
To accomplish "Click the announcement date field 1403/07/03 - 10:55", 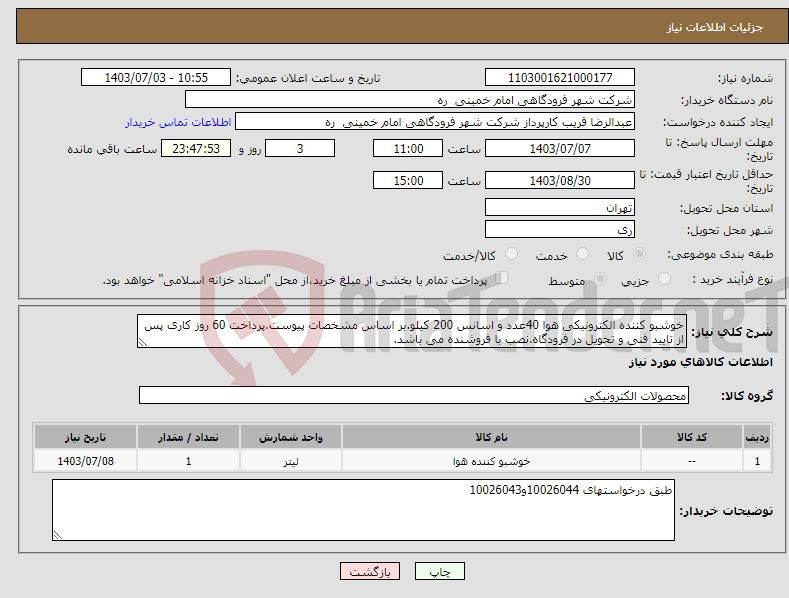I will click(156, 78).
